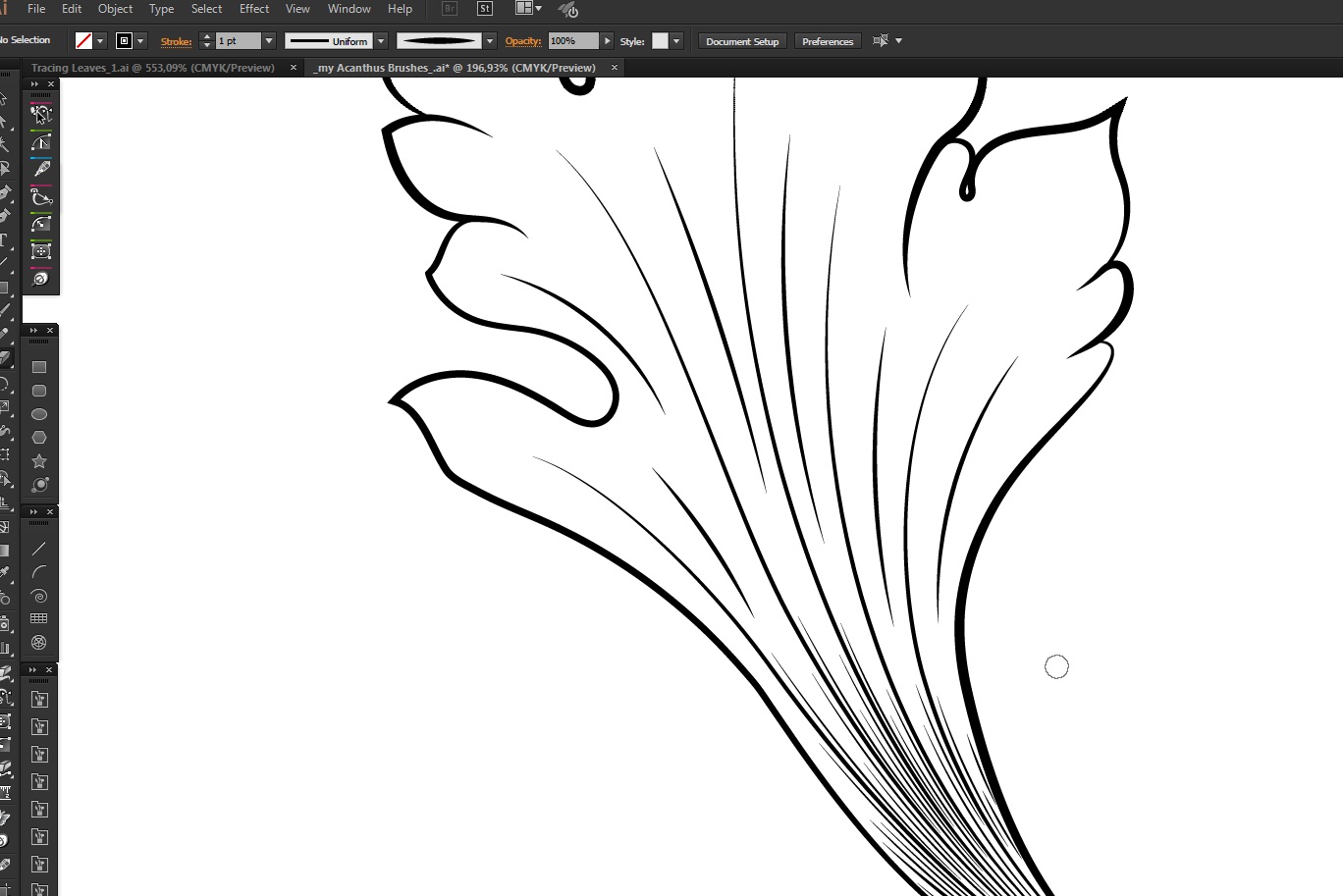1343x896 pixels.
Task: Expand the Style swatch dropdown
Action: (676, 41)
